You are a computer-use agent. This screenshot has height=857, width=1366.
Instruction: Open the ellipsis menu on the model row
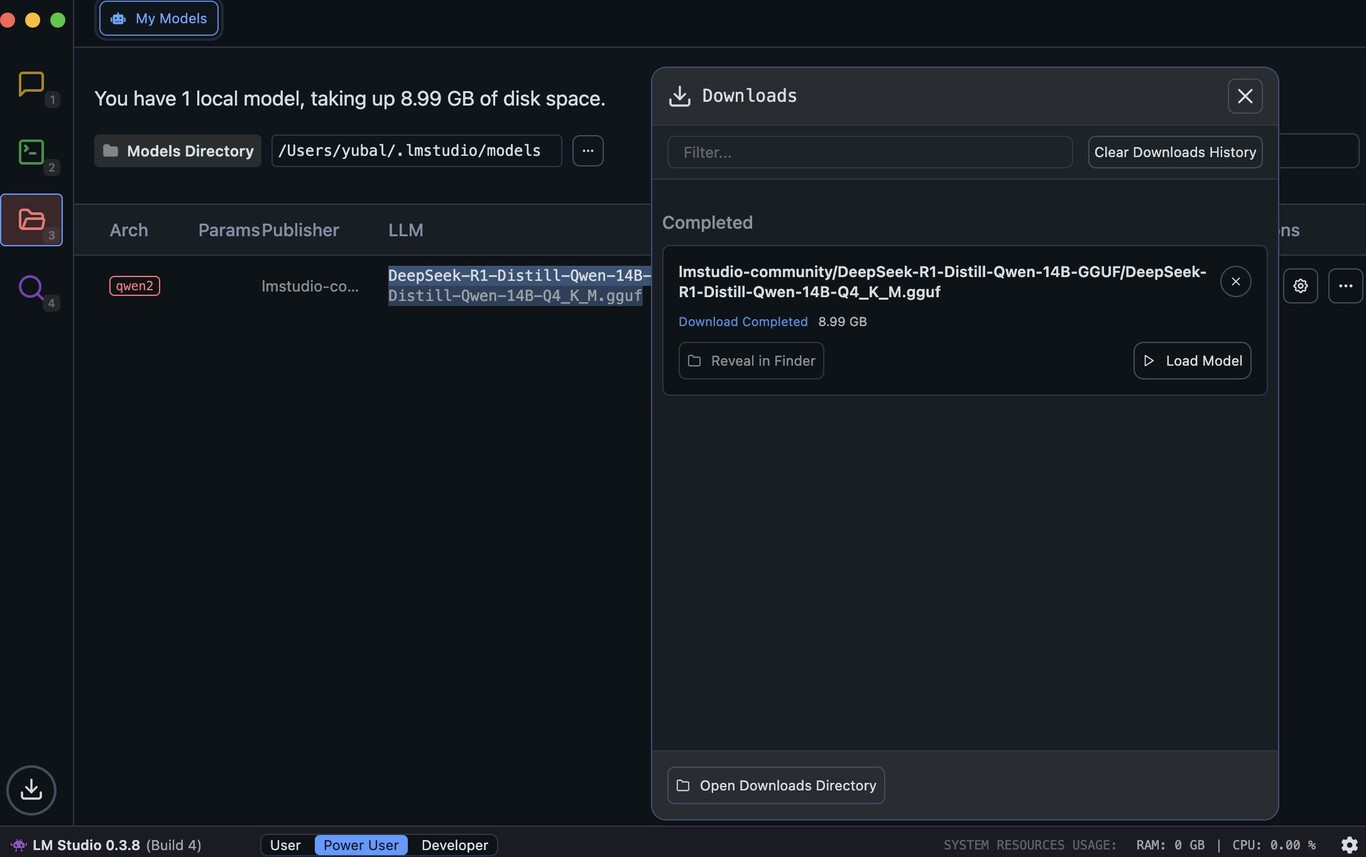[1345, 285]
